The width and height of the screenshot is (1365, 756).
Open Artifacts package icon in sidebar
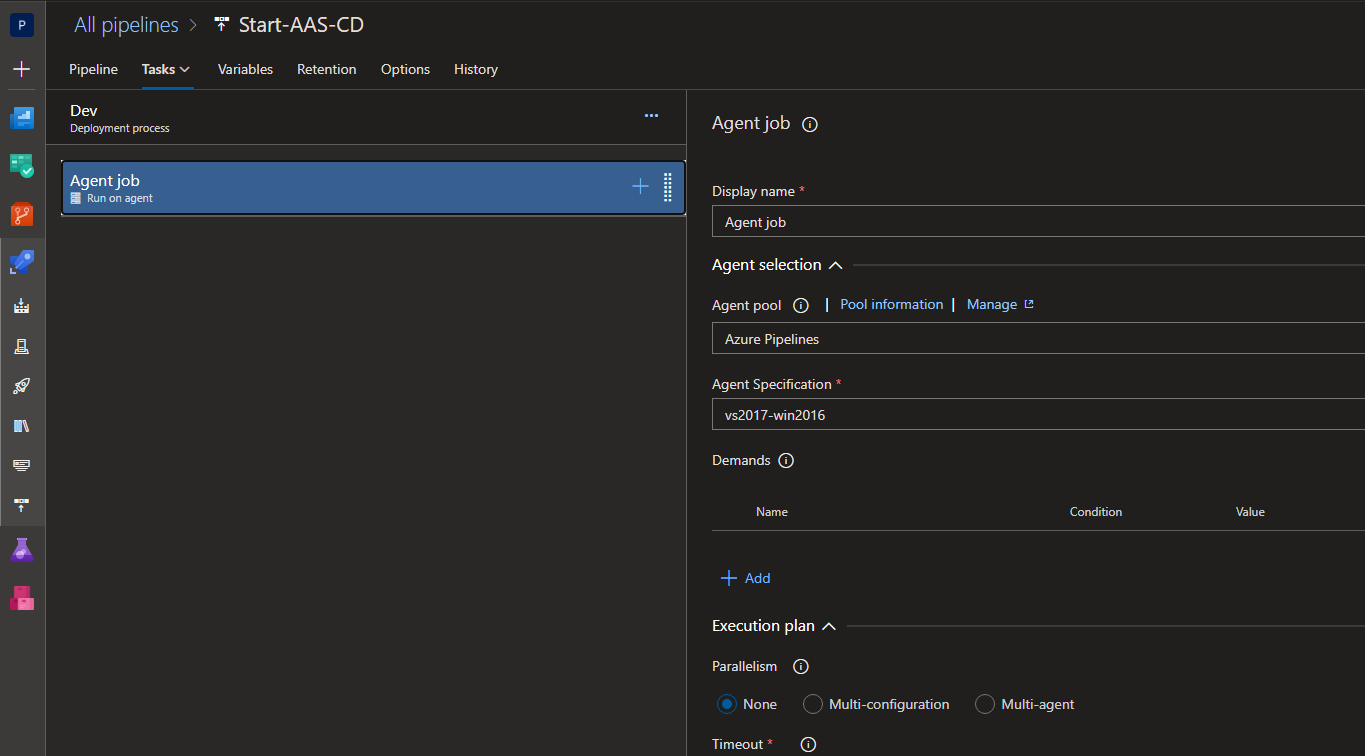(x=22, y=598)
